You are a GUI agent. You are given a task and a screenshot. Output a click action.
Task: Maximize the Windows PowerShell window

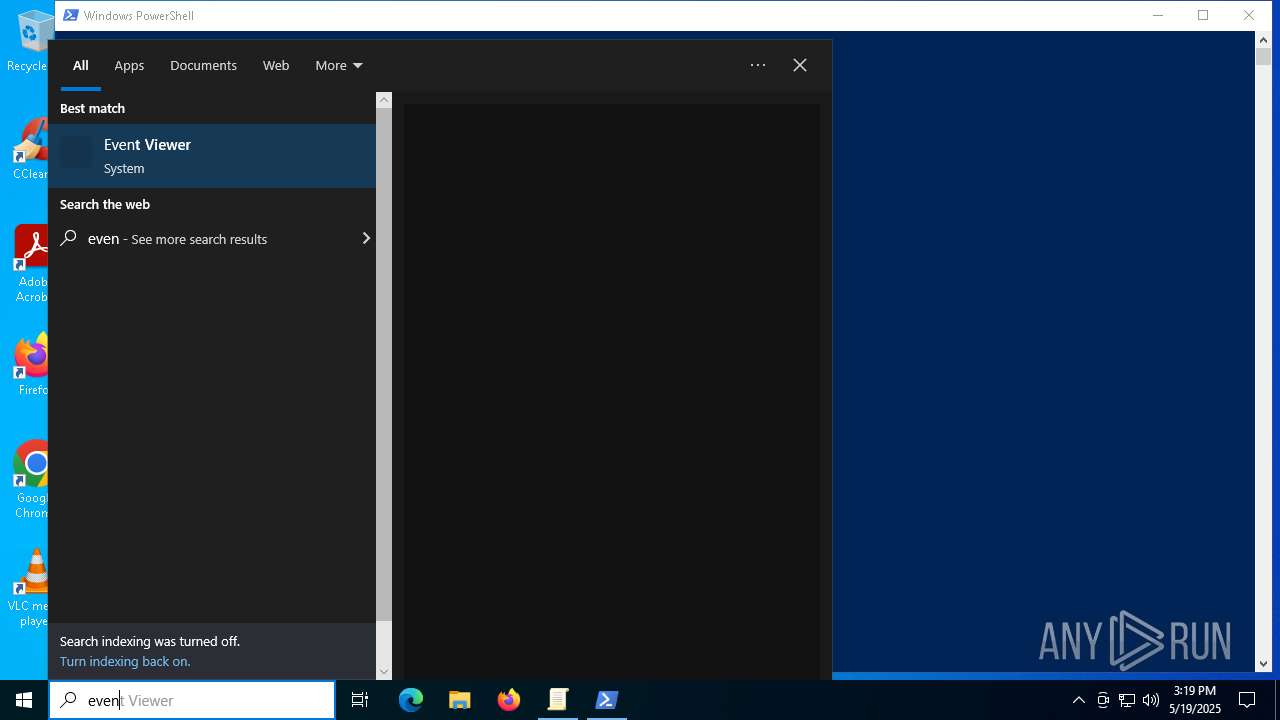(1203, 15)
